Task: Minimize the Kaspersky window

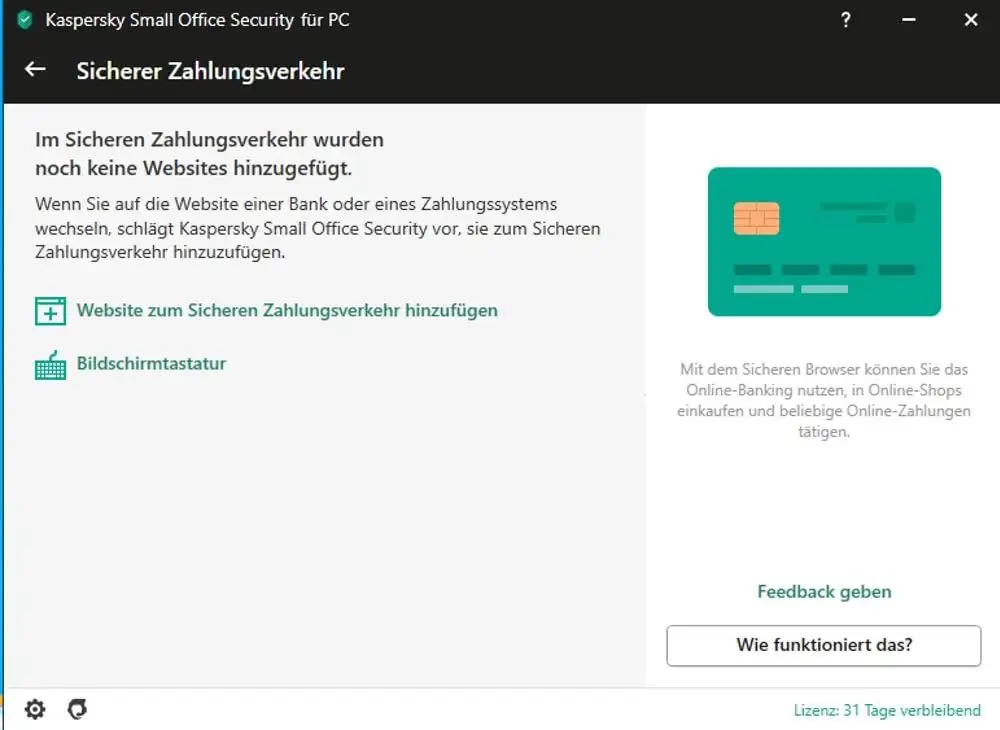Action: (x=909, y=20)
